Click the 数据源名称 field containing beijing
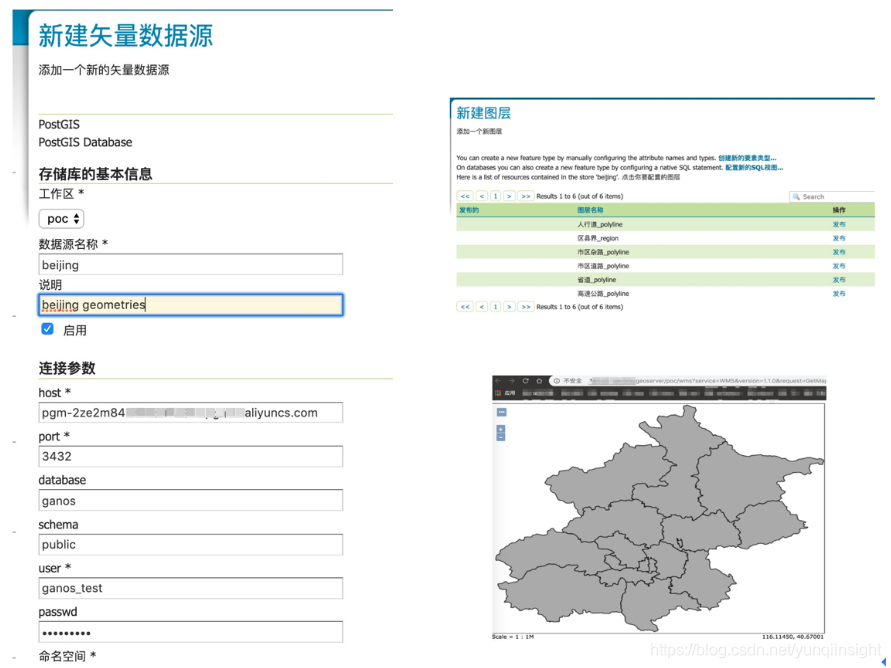The image size is (891, 668). click(x=191, y=265)
